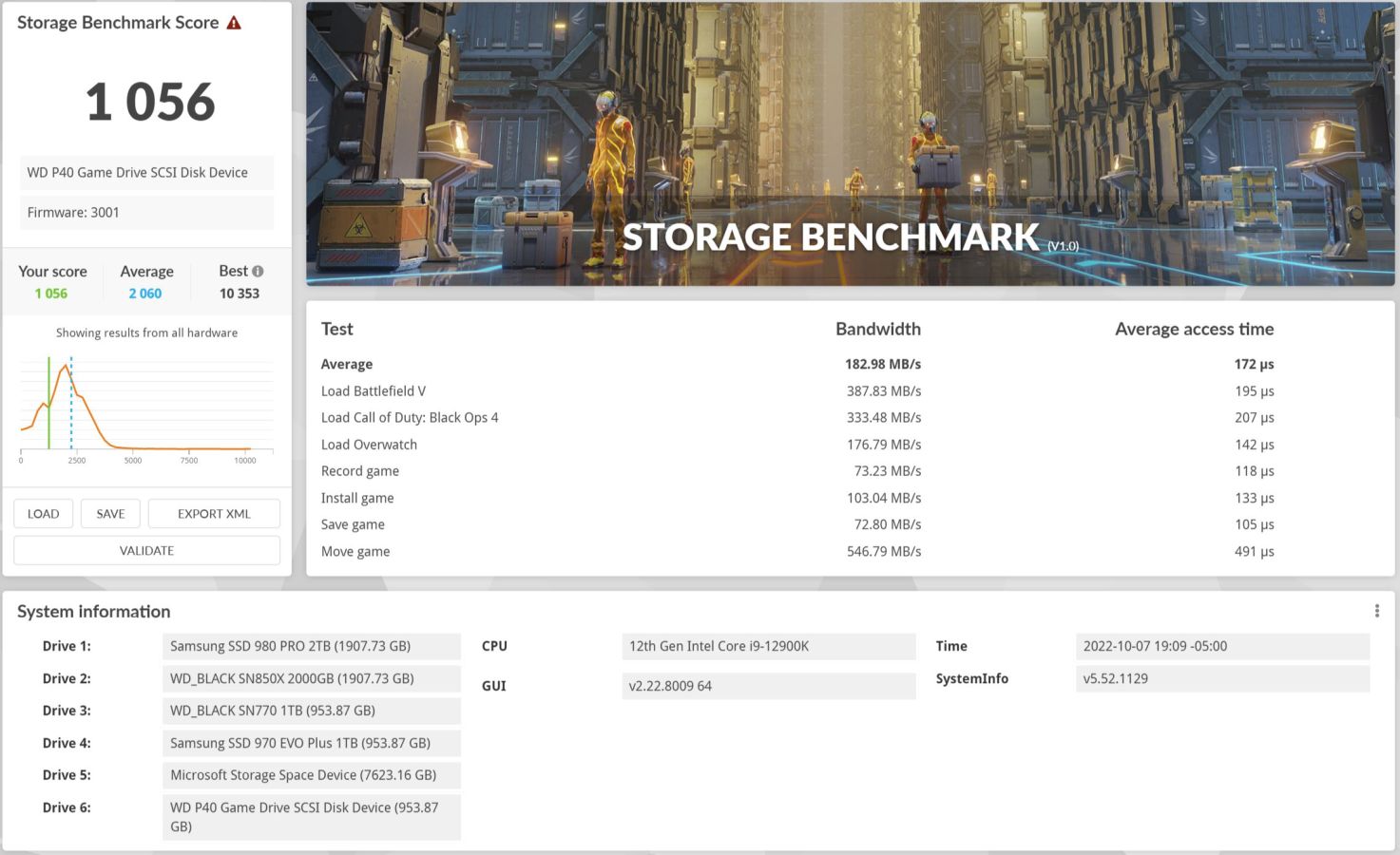This screenshot has width=1400, height=855.
Task: Select the Load Overwatch test row
Action: click(x=797, y=445)
